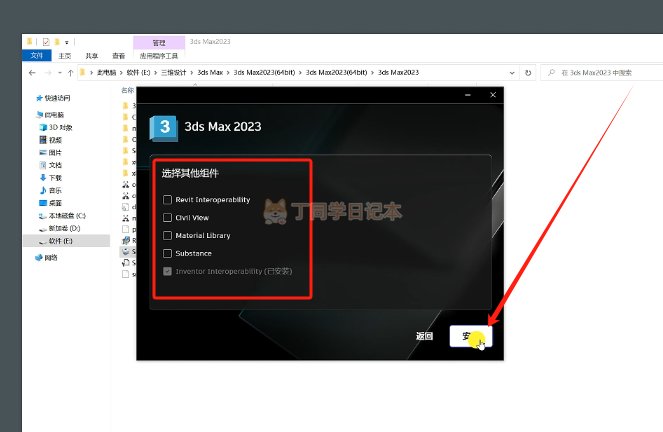
Task: Click Explorer's forward navigation arrow
Action: pos(48,73)
